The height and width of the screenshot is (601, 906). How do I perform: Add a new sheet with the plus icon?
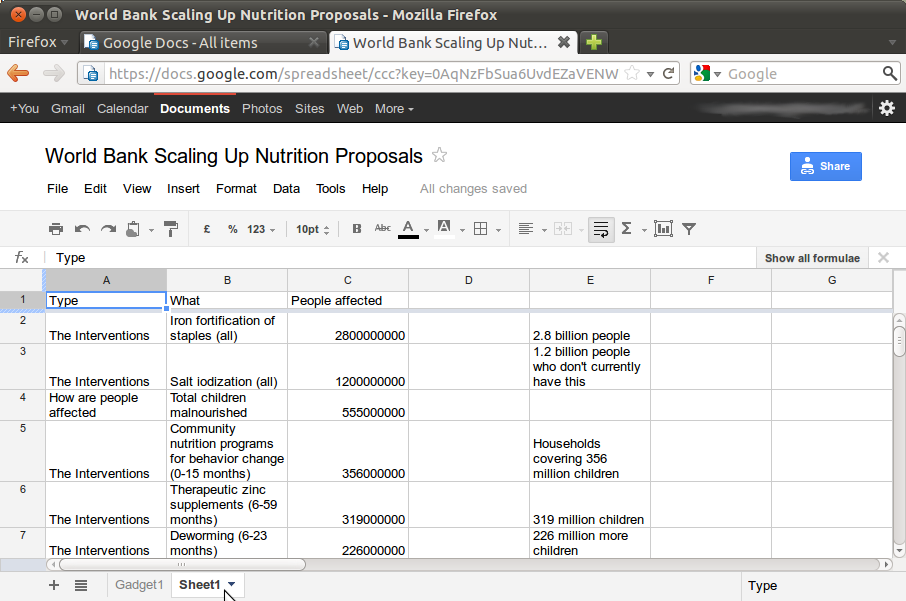(54, 585)
